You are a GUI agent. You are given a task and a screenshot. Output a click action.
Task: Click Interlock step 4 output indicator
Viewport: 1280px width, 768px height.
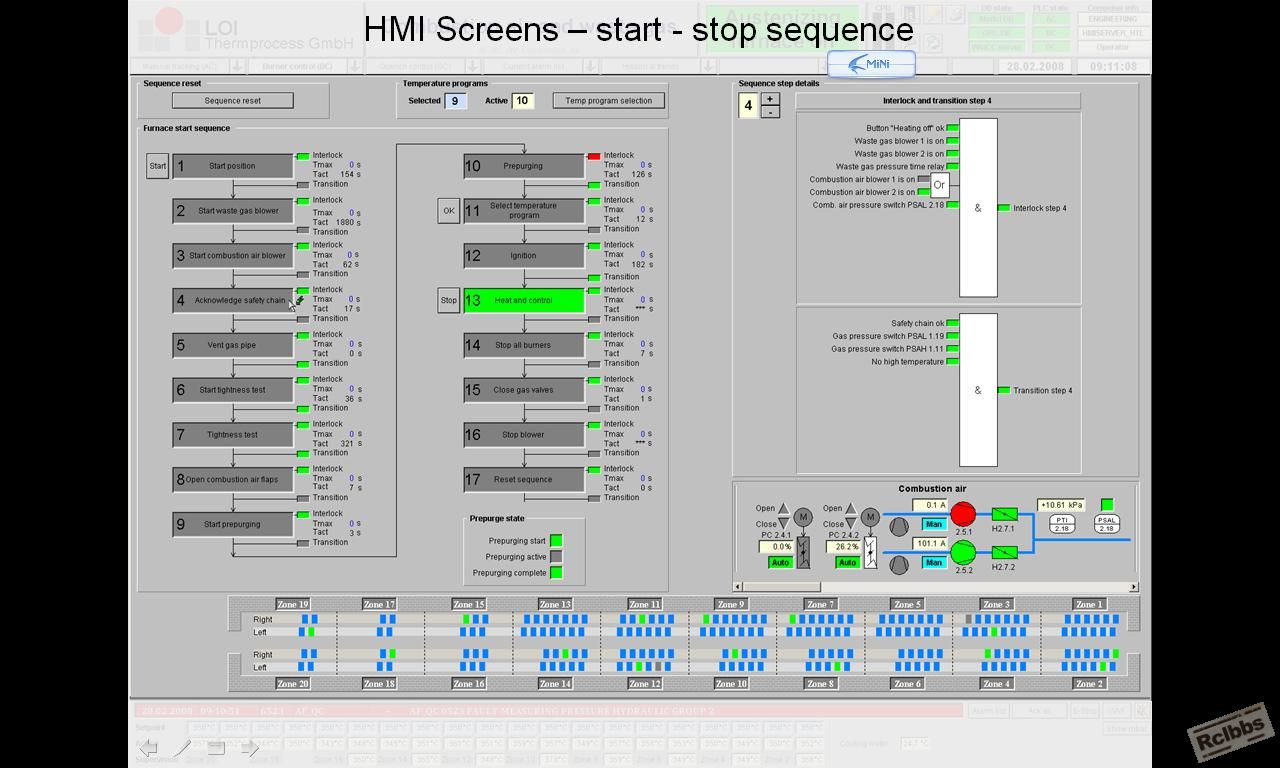(x=1003, y=208)
